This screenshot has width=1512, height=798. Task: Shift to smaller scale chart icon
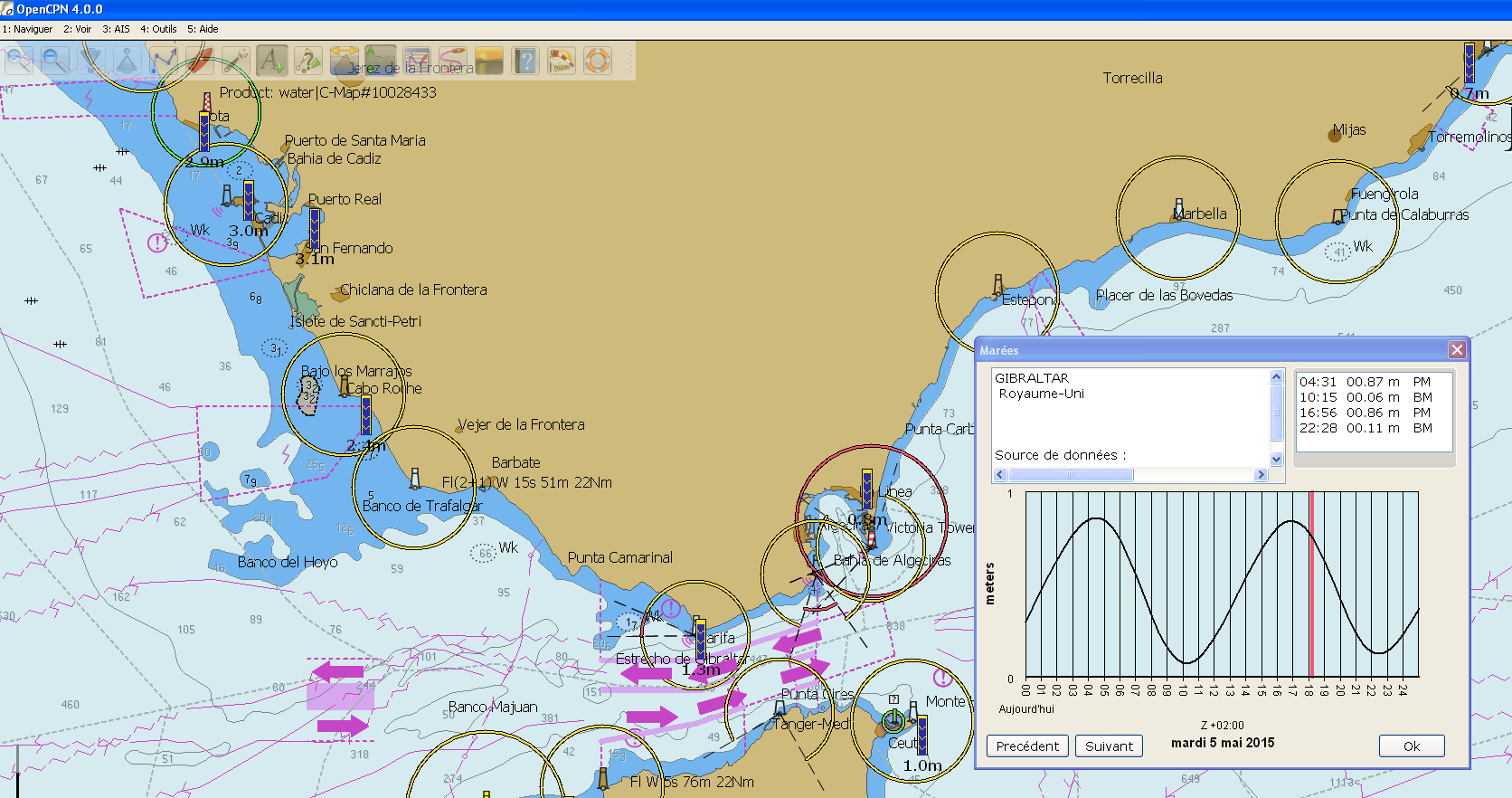127,61
